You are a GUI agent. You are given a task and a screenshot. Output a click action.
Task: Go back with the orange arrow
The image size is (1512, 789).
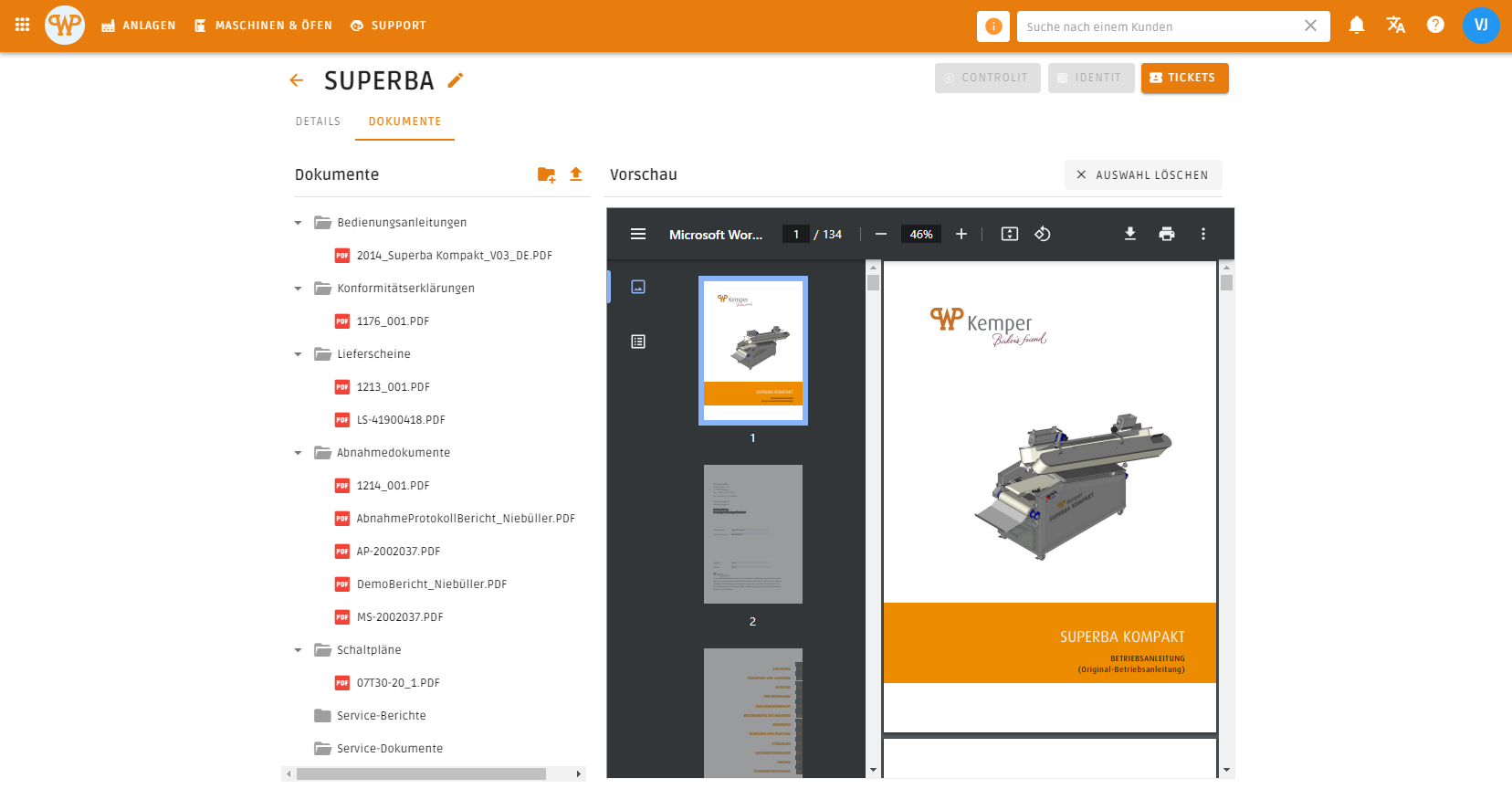click(297, 80)
